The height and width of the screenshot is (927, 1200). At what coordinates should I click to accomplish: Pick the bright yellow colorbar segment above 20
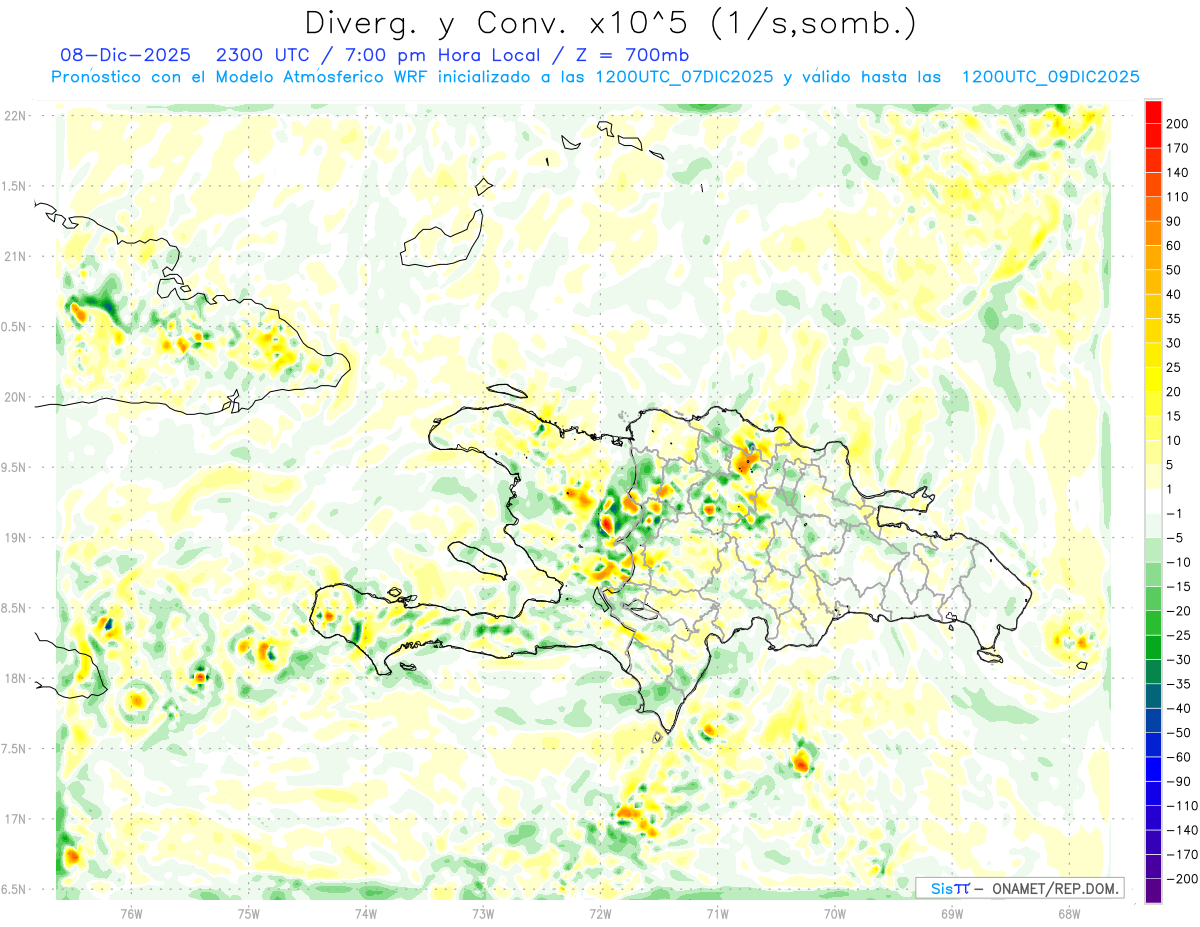pyautogui.click(x=1153, y=379)
